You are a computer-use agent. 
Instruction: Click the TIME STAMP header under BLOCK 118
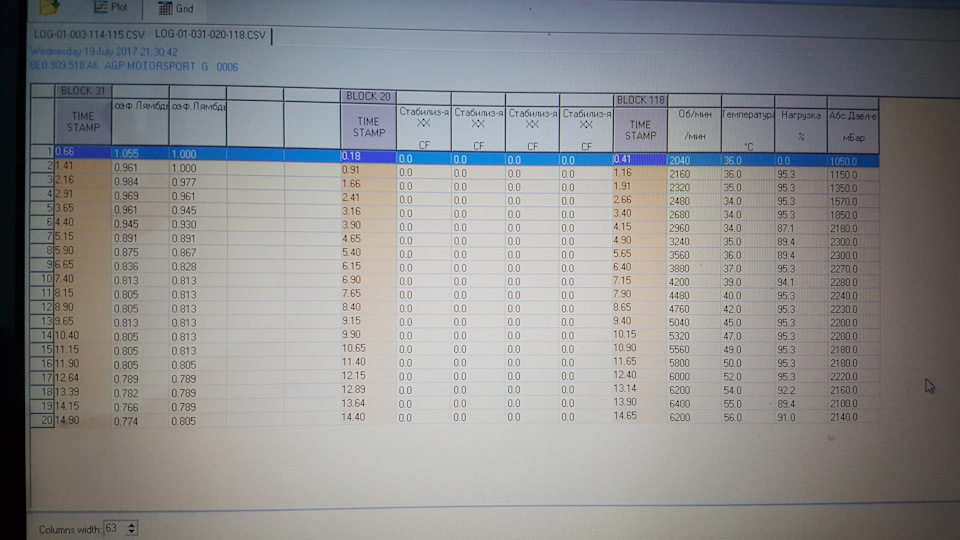[x=640, y=130]
